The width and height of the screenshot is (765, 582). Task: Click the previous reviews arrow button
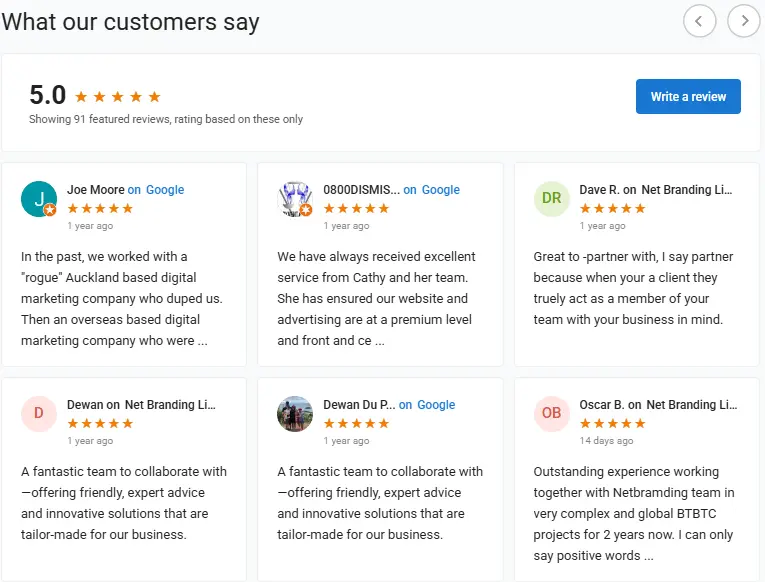(700, 20)
